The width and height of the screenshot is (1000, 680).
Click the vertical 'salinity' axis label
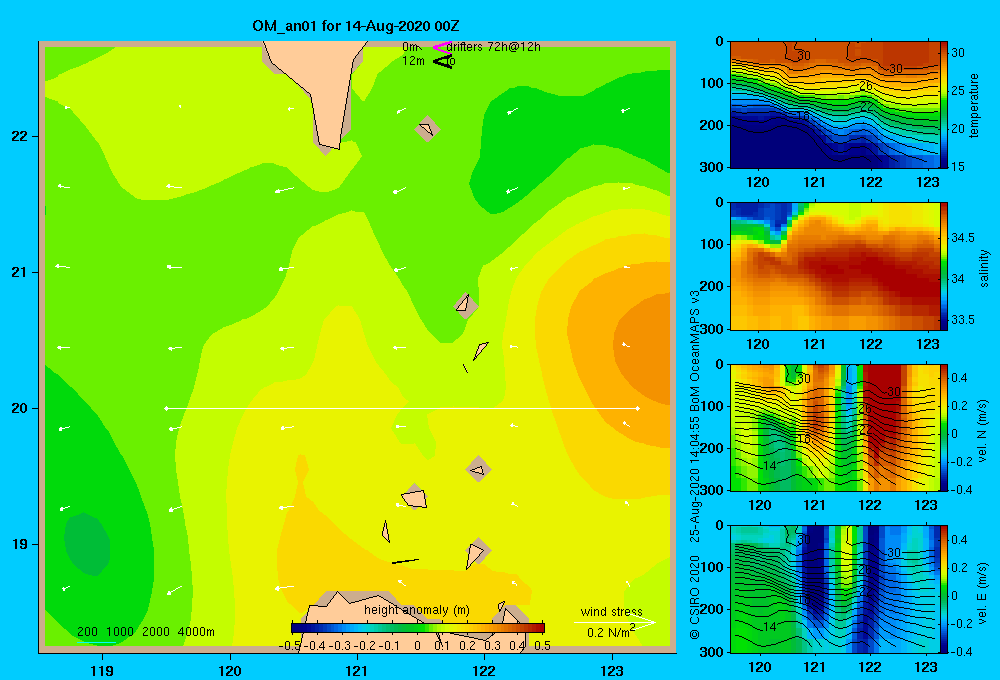[985, 268]
